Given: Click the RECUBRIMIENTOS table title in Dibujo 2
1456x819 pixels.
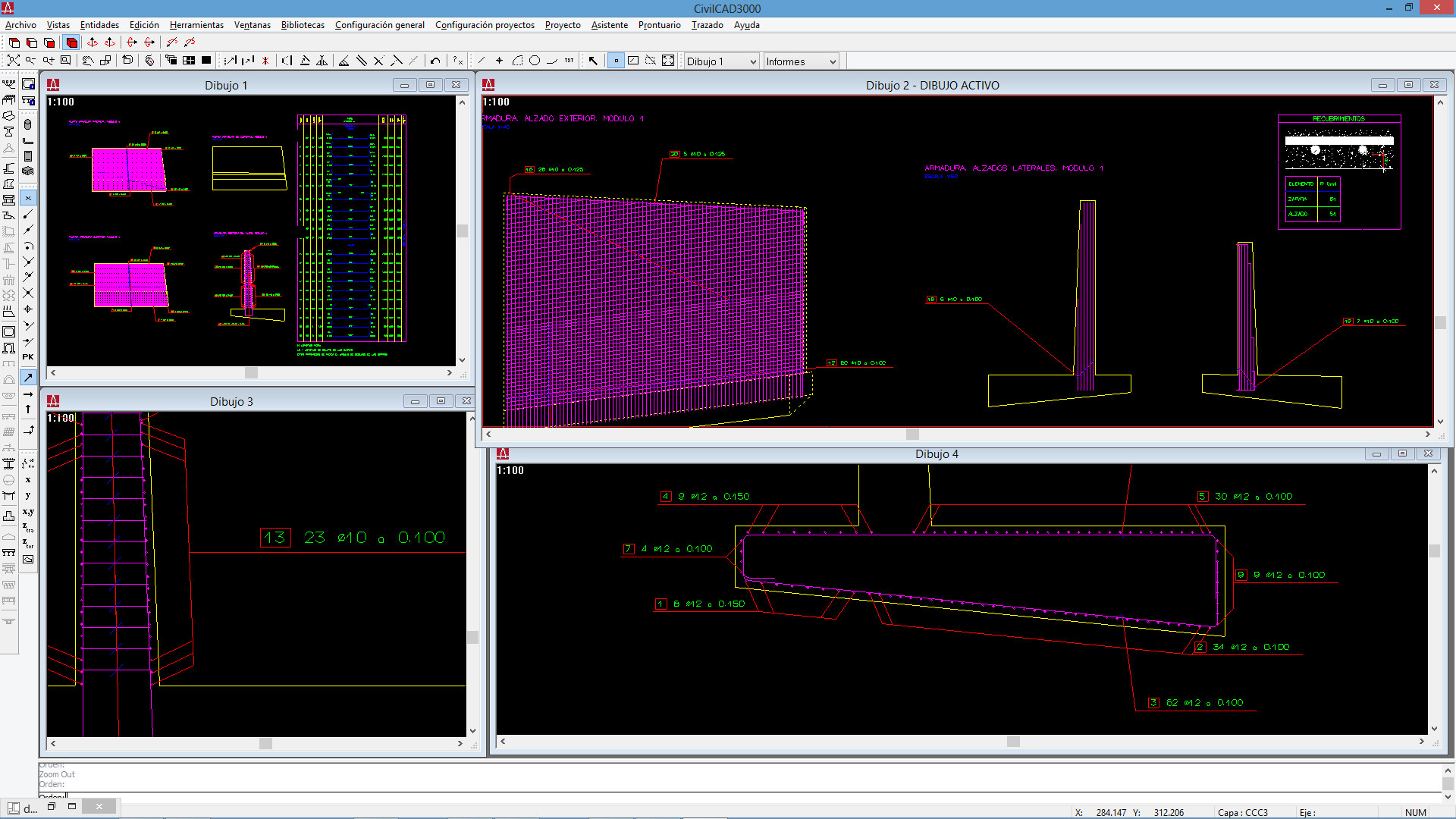Looking at the screenshot, I should pos(1338,119).
